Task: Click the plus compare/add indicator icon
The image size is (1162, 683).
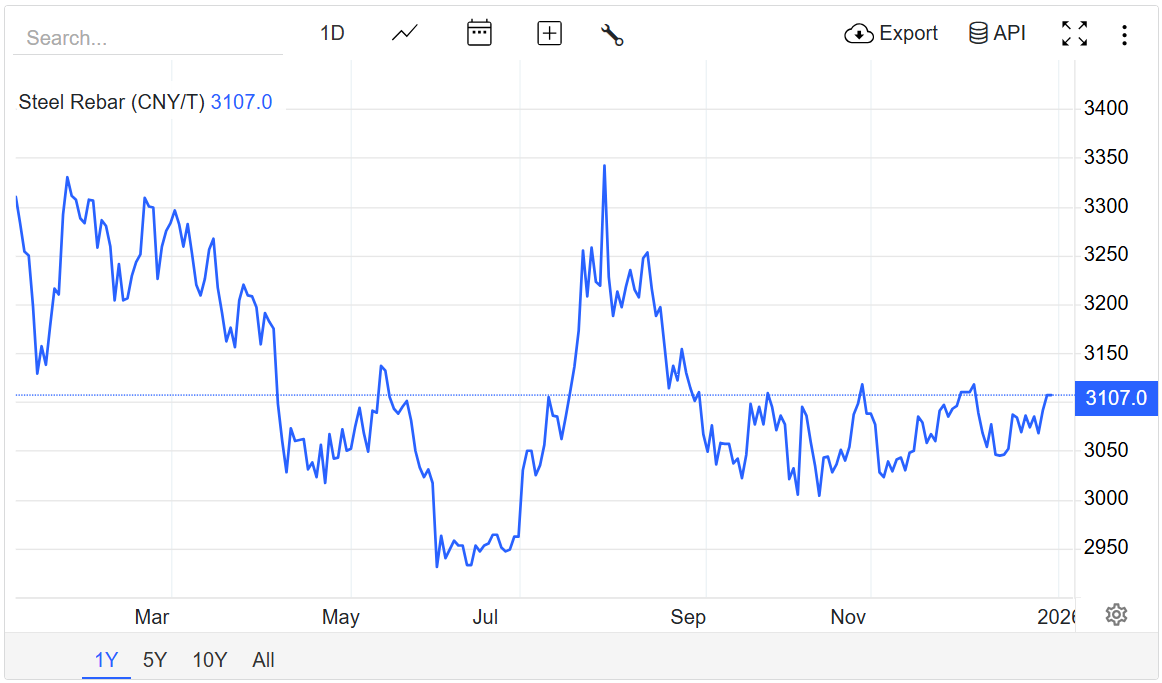Action: click(549, 33)
